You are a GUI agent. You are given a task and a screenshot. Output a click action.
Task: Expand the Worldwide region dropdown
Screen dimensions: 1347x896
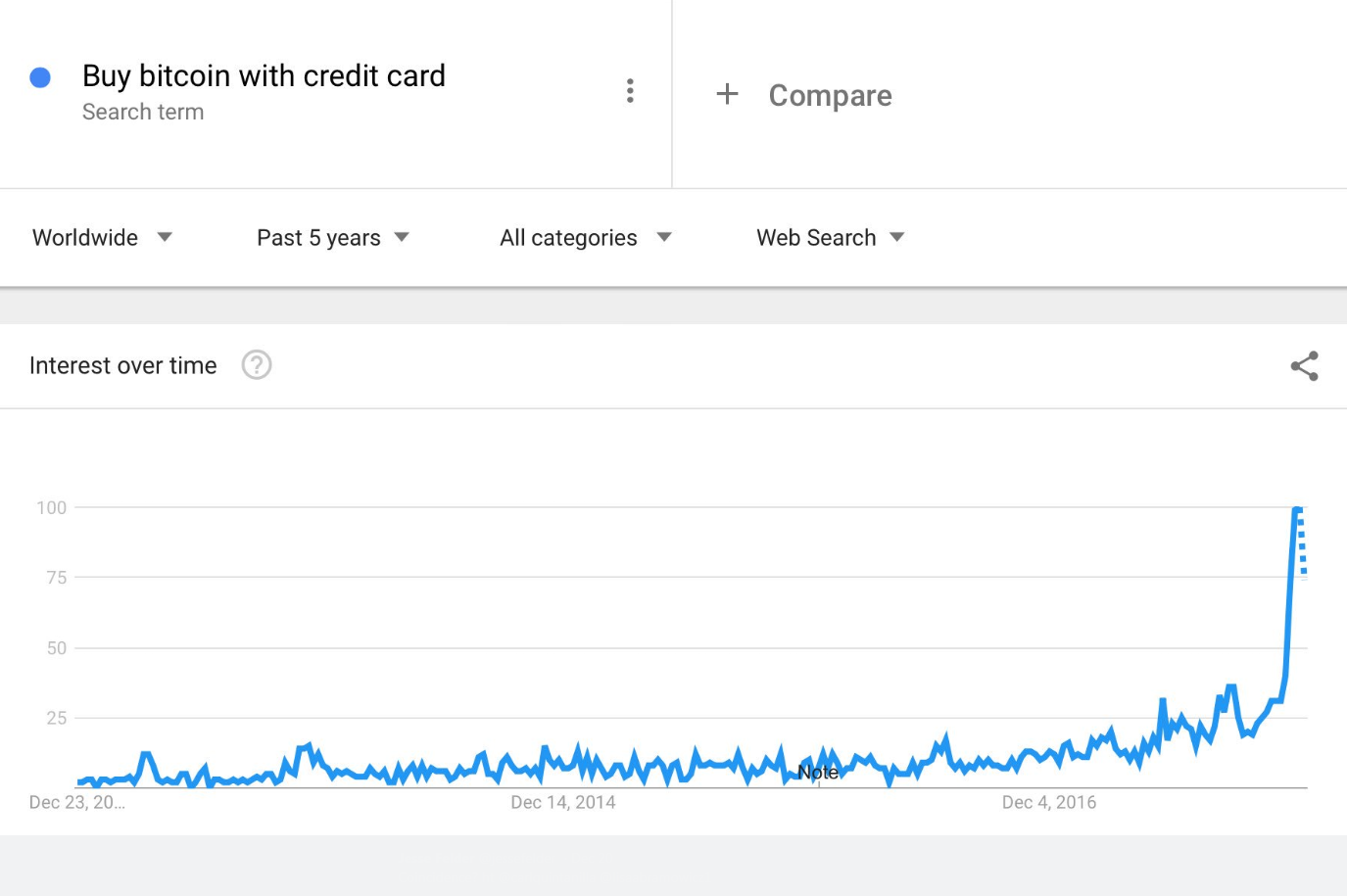[103, 238]
